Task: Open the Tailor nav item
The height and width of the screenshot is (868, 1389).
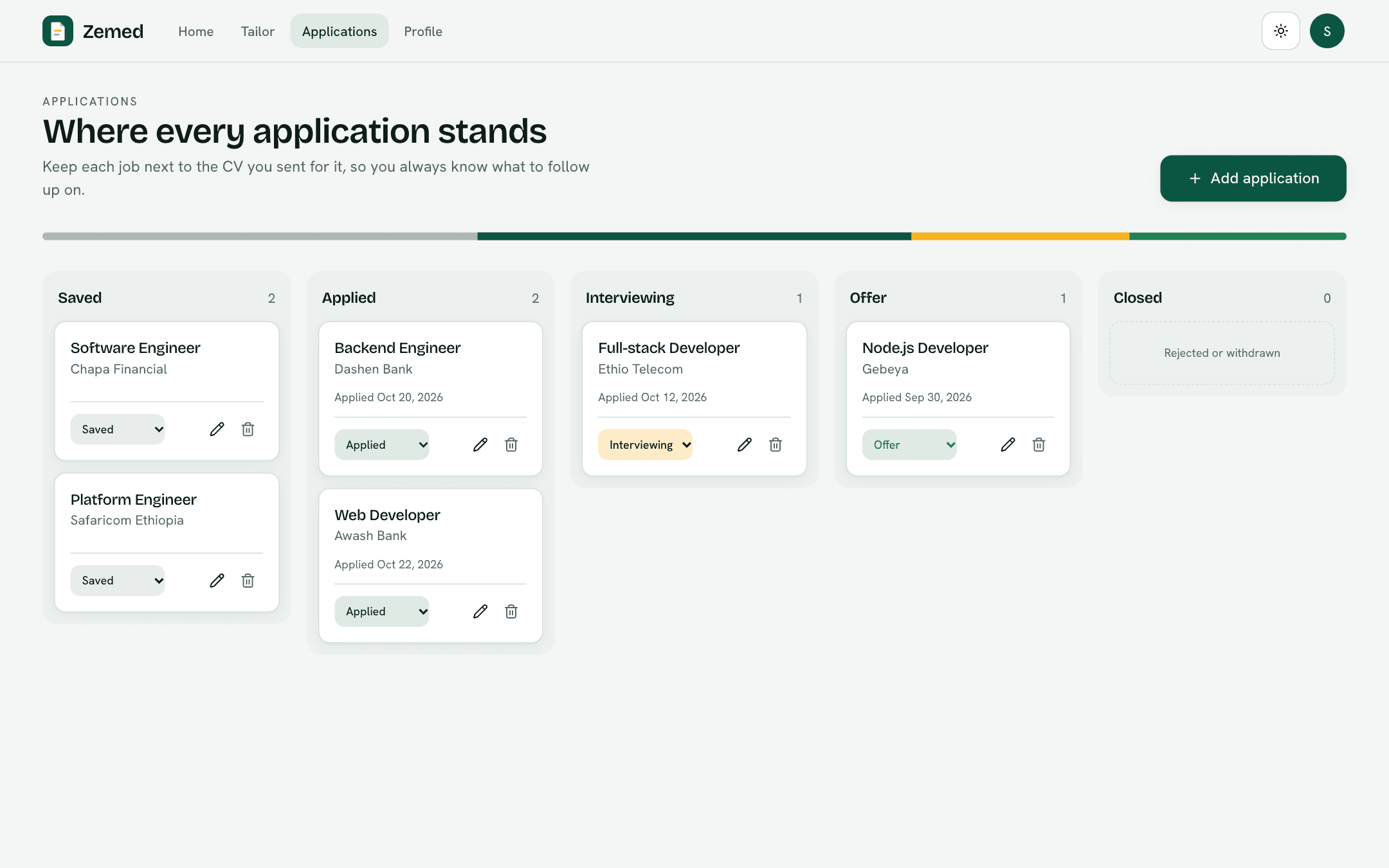Action: tap(258, 31)
